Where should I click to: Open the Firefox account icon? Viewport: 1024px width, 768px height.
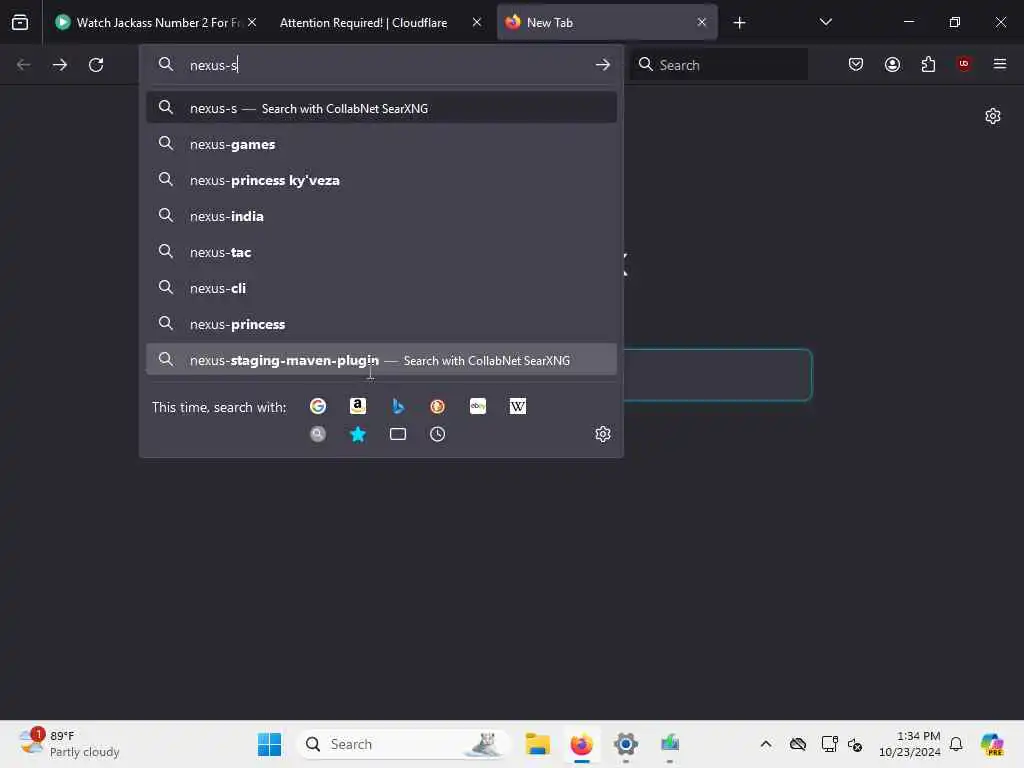[892, 64]
